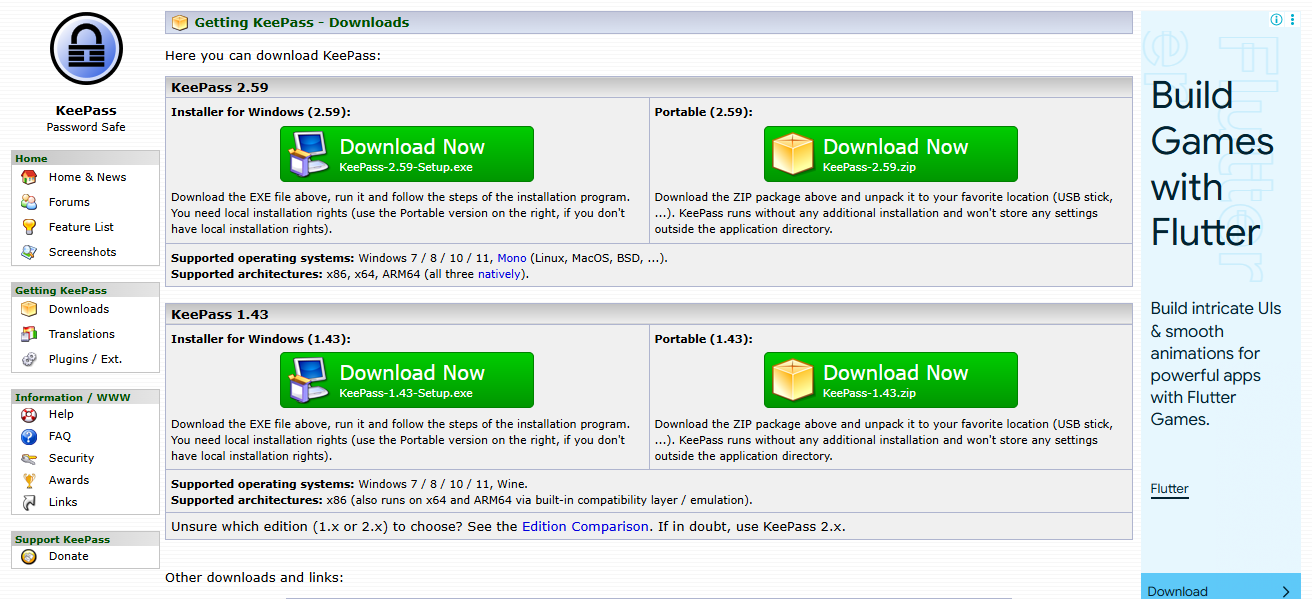Click the Screenshots picture icon
1312x599 pixels.
29,252
